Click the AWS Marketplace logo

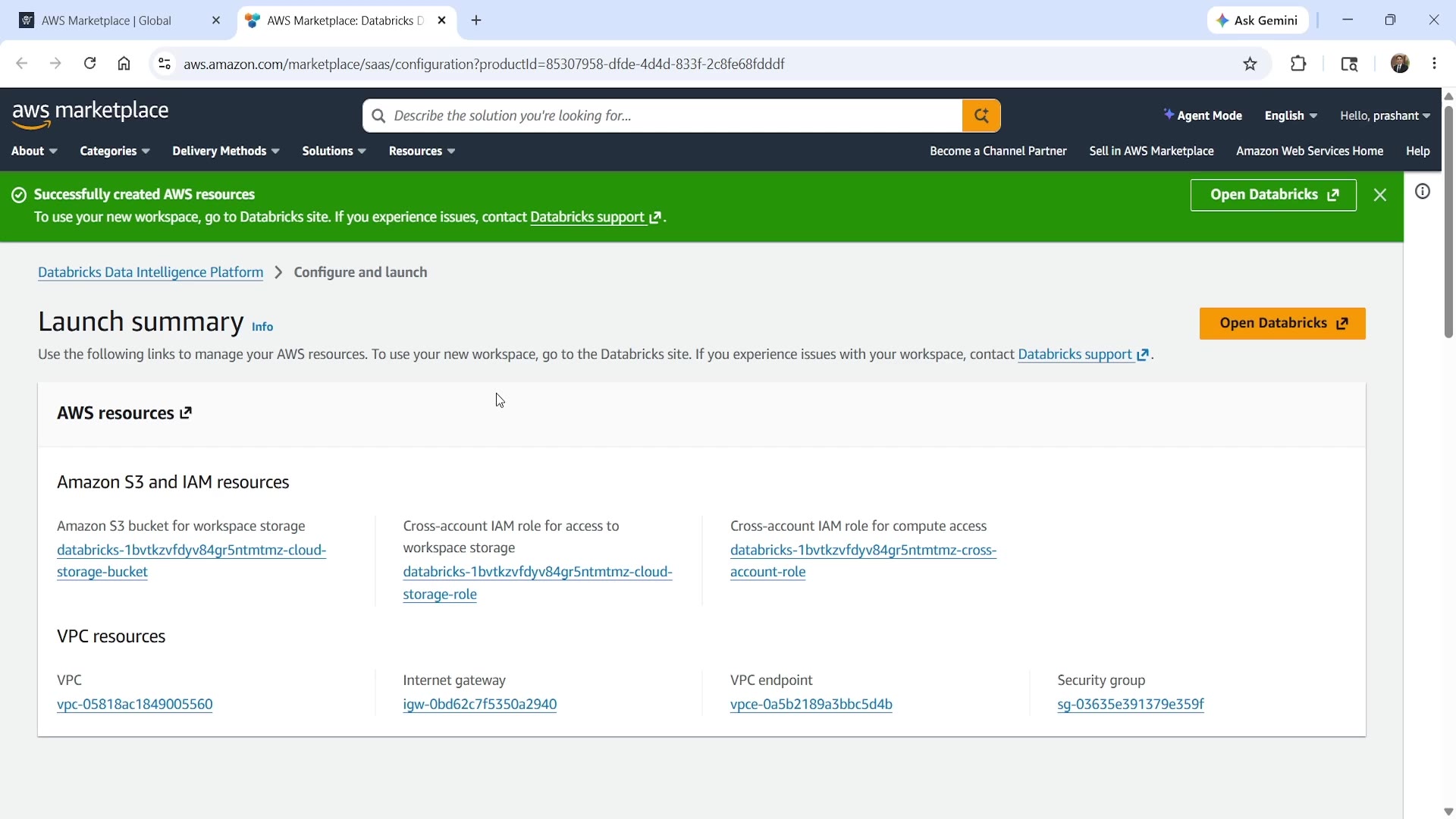[x=90, y=114]
